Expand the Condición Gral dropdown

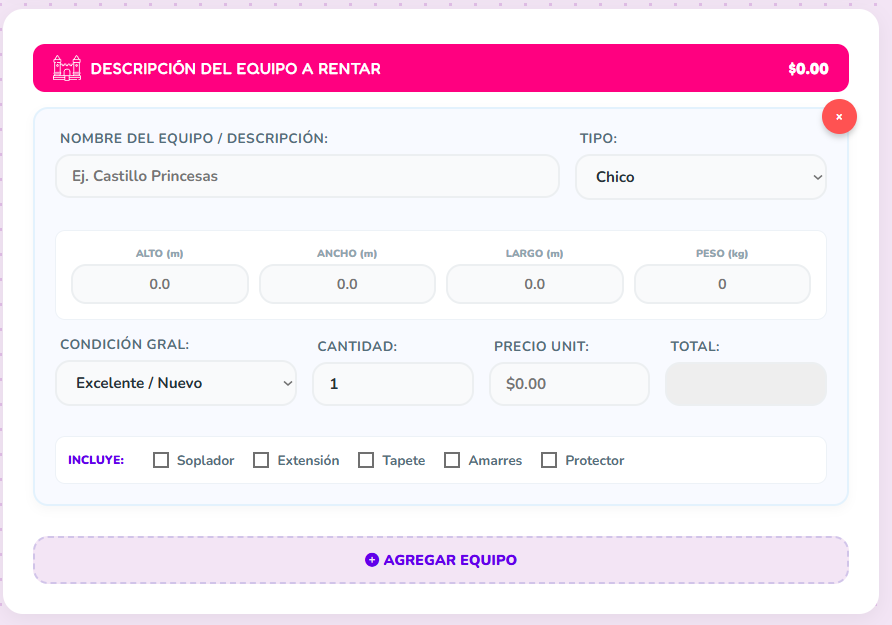[176, 383]
